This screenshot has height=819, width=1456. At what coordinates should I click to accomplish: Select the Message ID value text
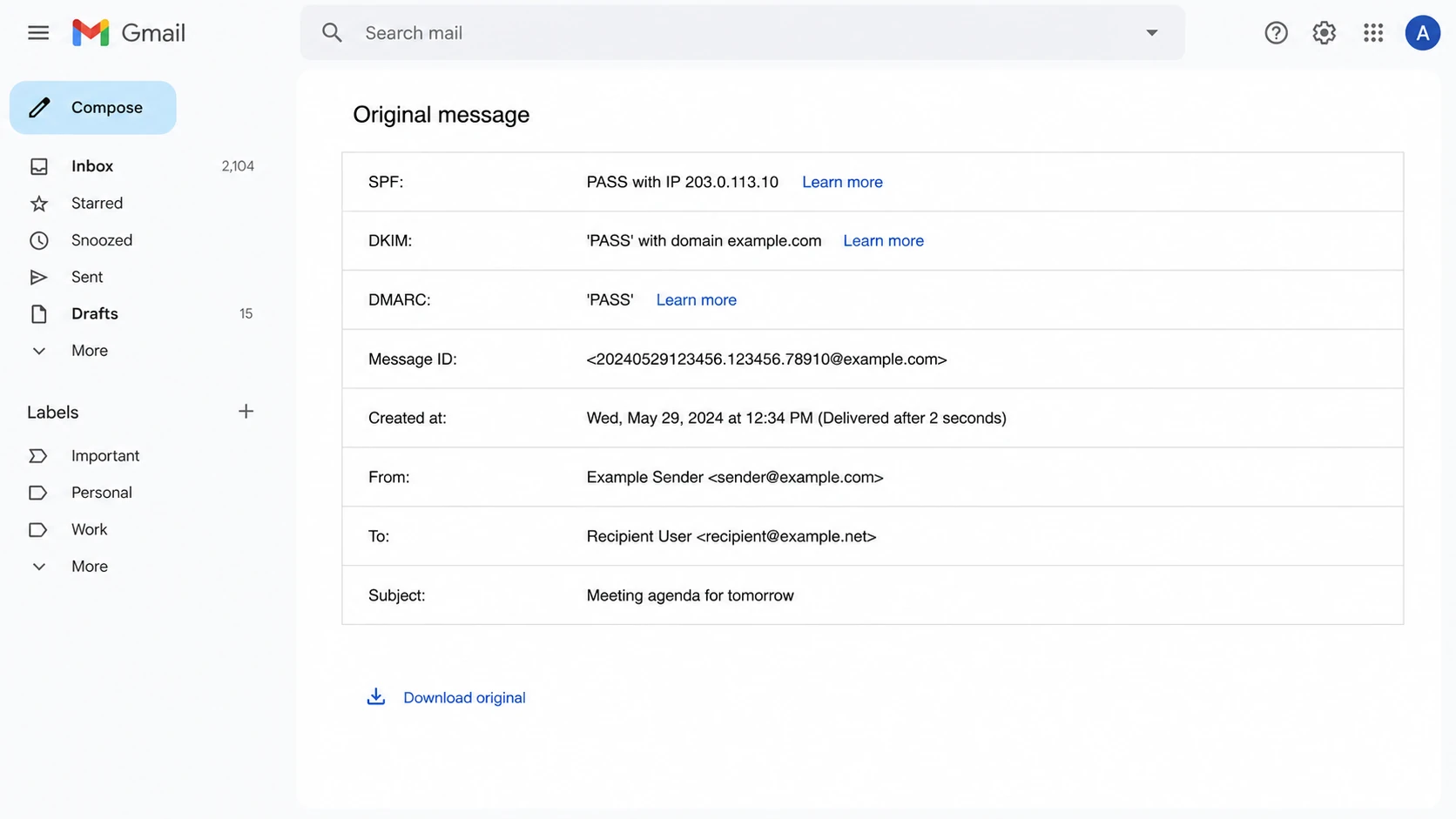point(766,359)
